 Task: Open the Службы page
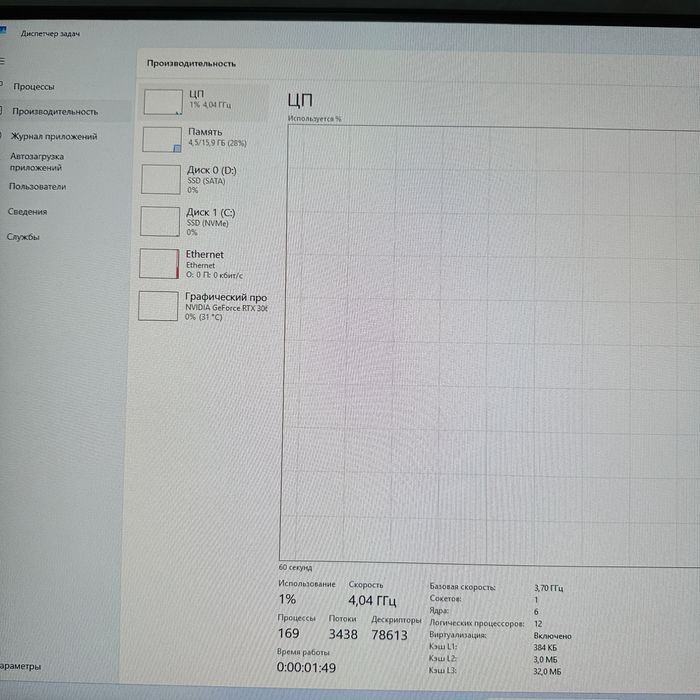(23, 237)
